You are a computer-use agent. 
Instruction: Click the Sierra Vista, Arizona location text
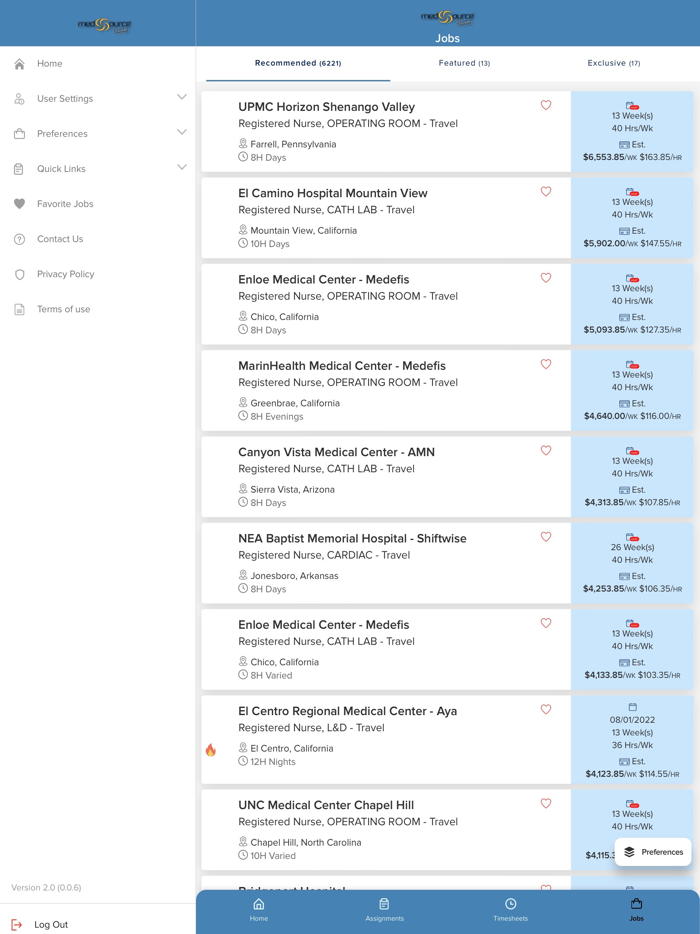point(293,490)
